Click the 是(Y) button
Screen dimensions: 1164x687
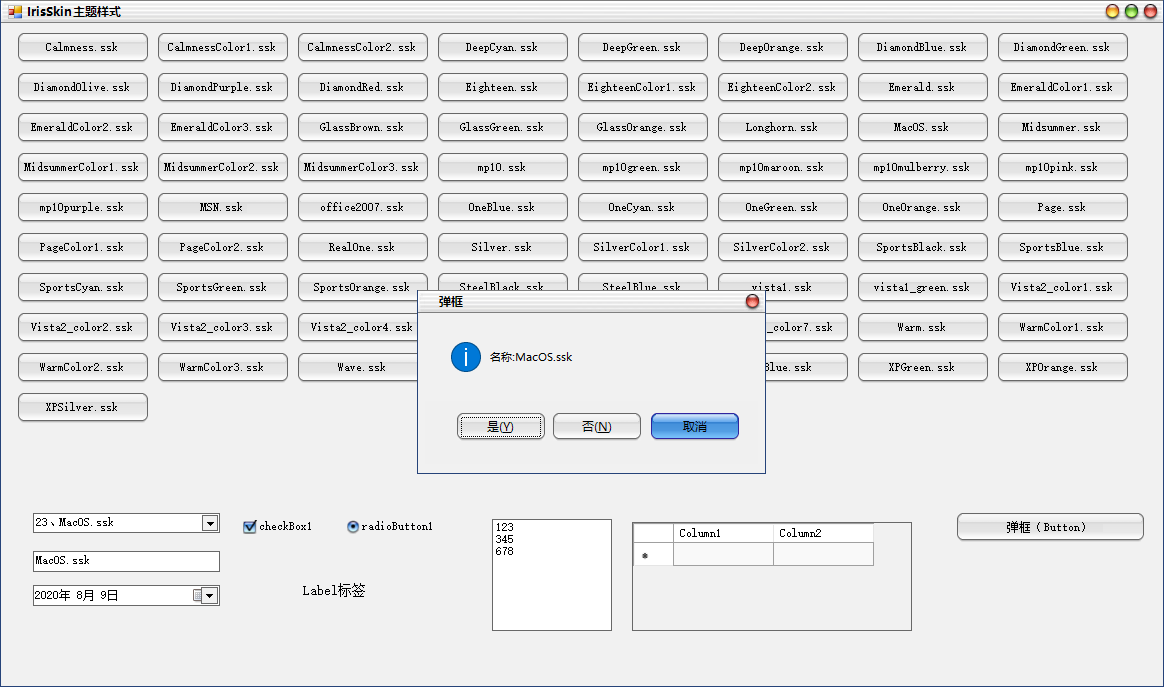click(500, 426)
